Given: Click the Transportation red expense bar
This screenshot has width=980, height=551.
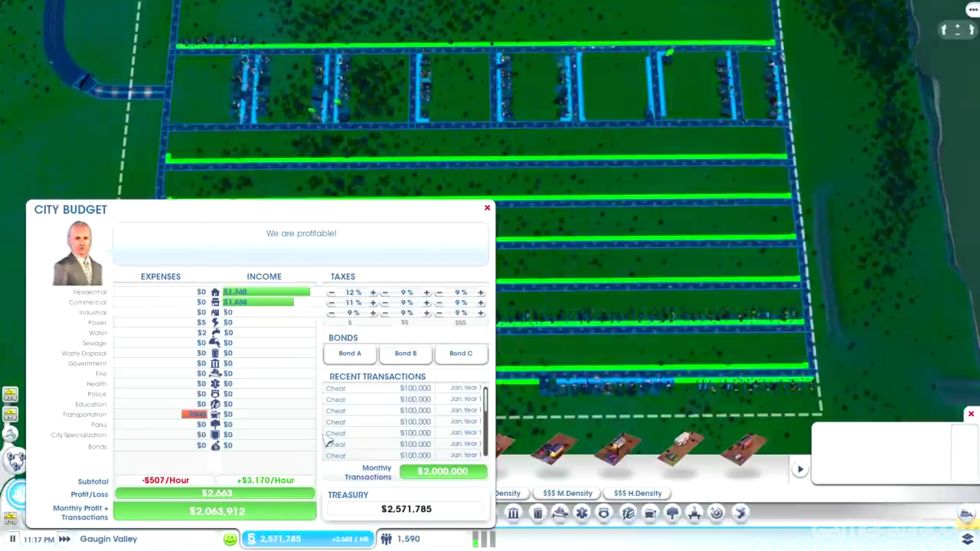Looking at the screenshot, I should point(194,414).
